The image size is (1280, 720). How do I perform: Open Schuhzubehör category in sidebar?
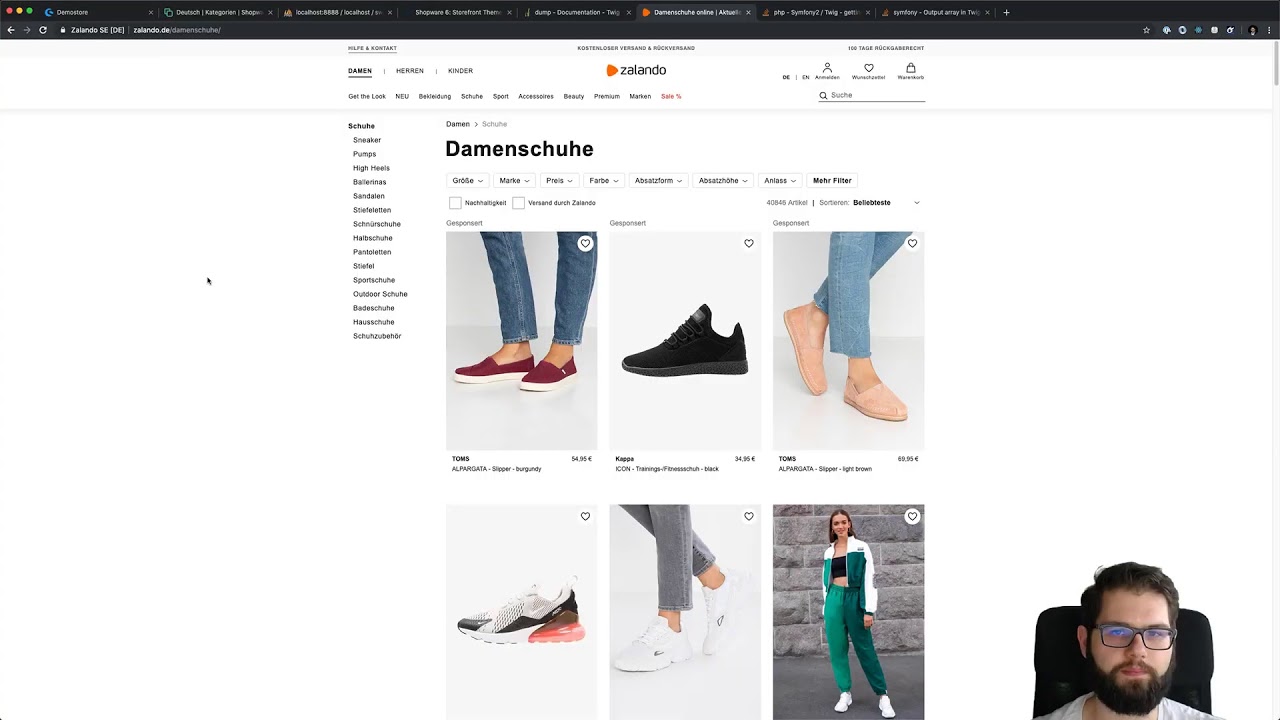[x=377, y=336]
